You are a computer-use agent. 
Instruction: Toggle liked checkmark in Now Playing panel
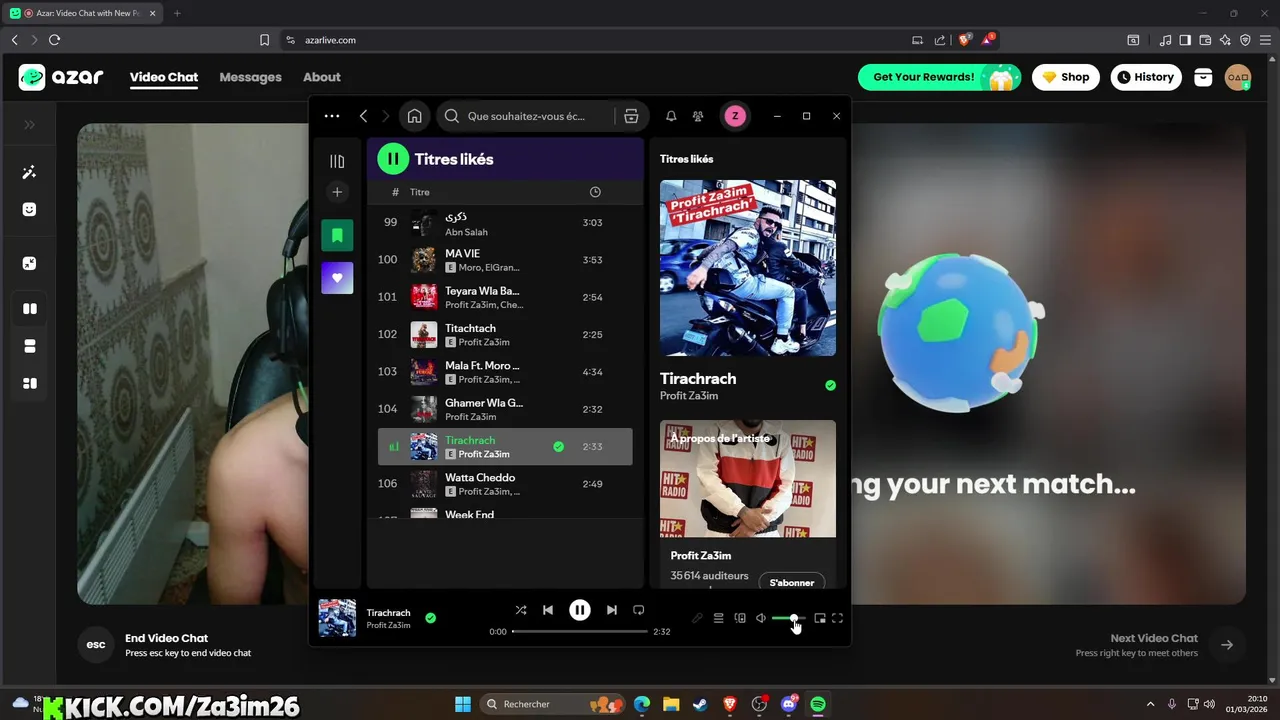tap(830, 385)
